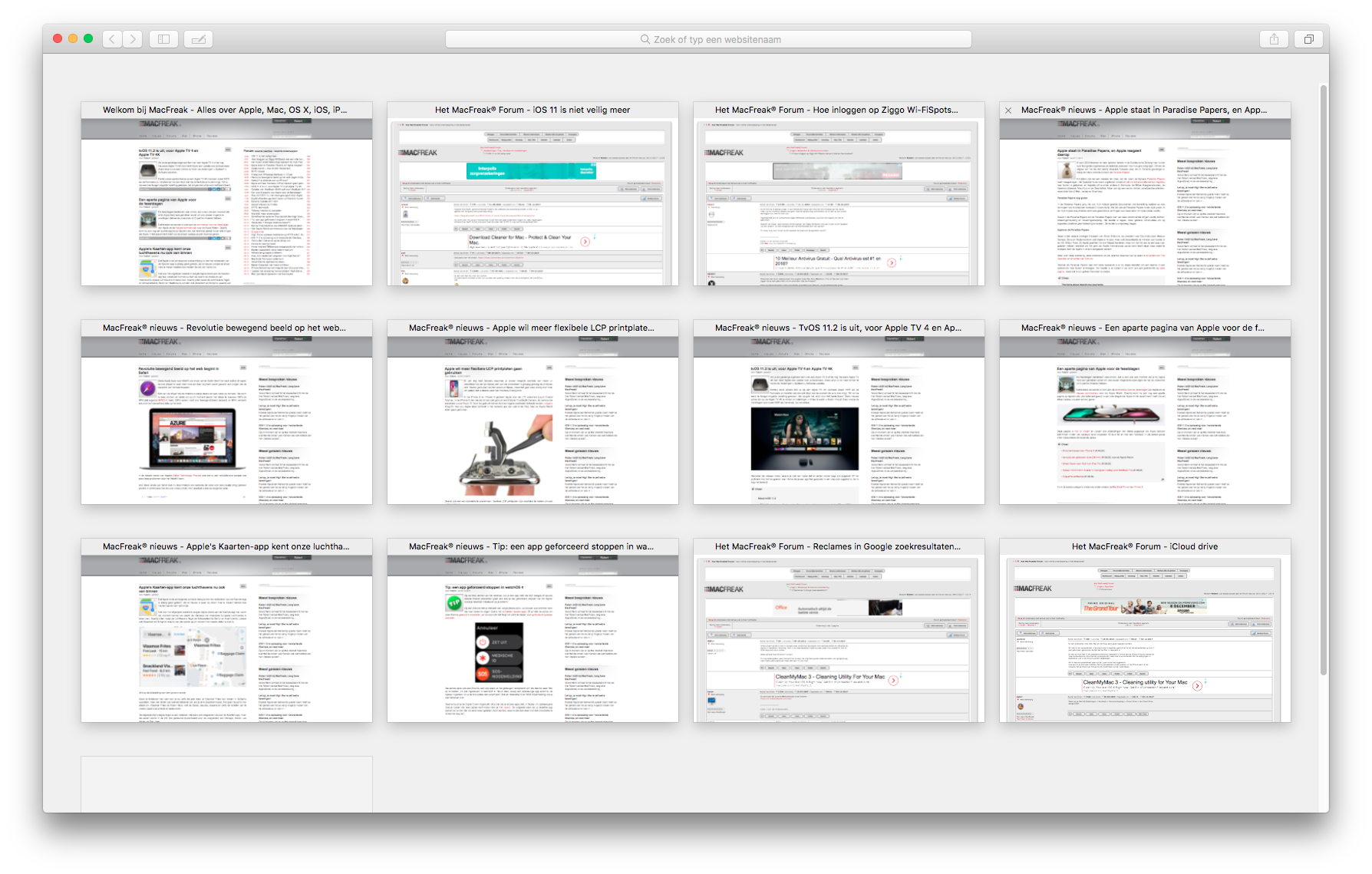Screen dimensions: 1372x874
Task: Click CleanMyMac 3 ad arrow in iCloud drive thumbnail
Action: tap(1197, 685)
